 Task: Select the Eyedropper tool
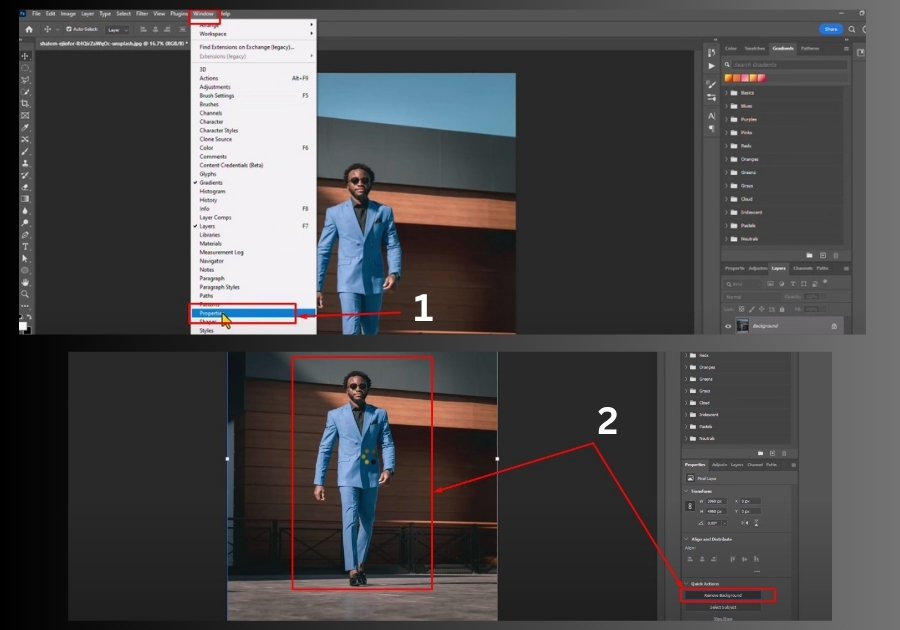[x=25, y=127]
